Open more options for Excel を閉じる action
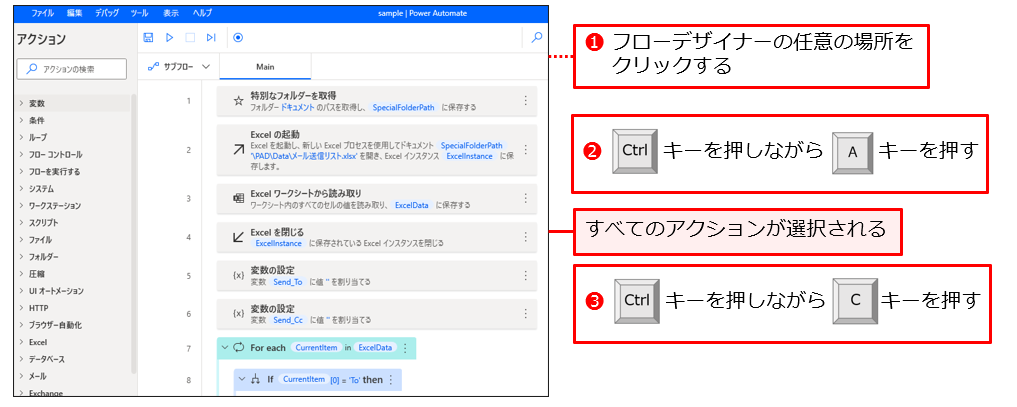The image size is (1017, 407). pos(525,237)
